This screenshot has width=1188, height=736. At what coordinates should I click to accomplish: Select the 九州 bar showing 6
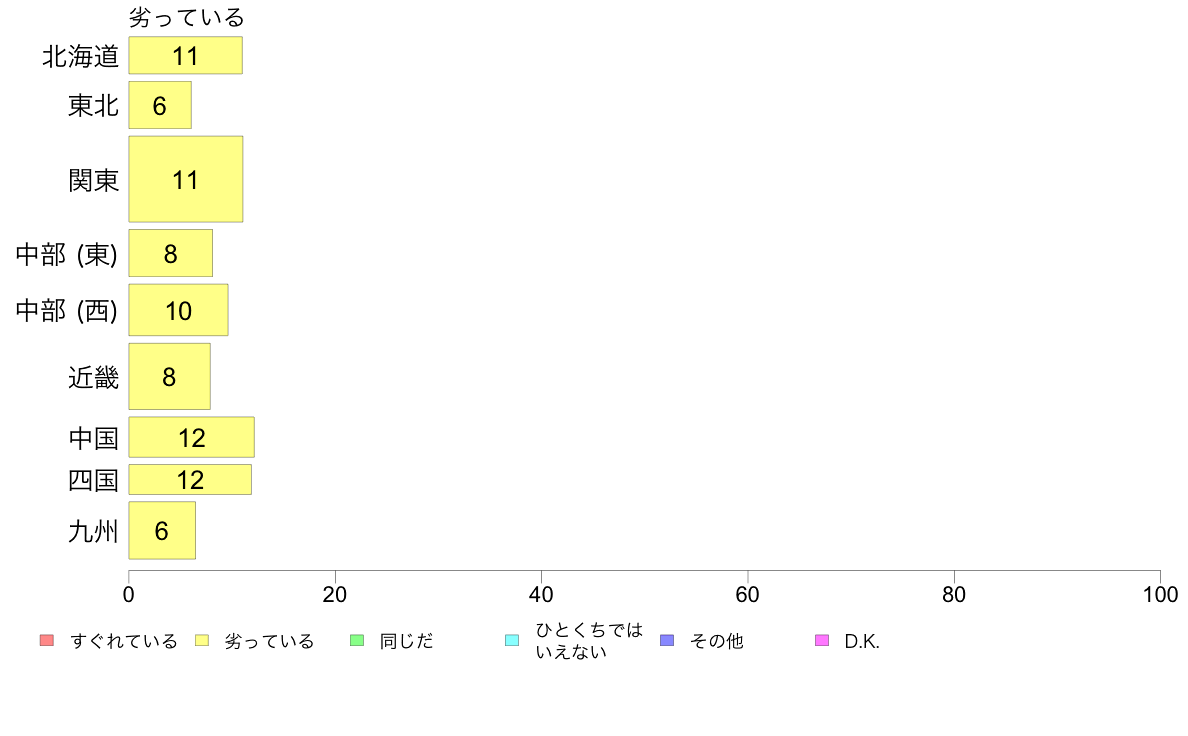click(x=162, y=531)
